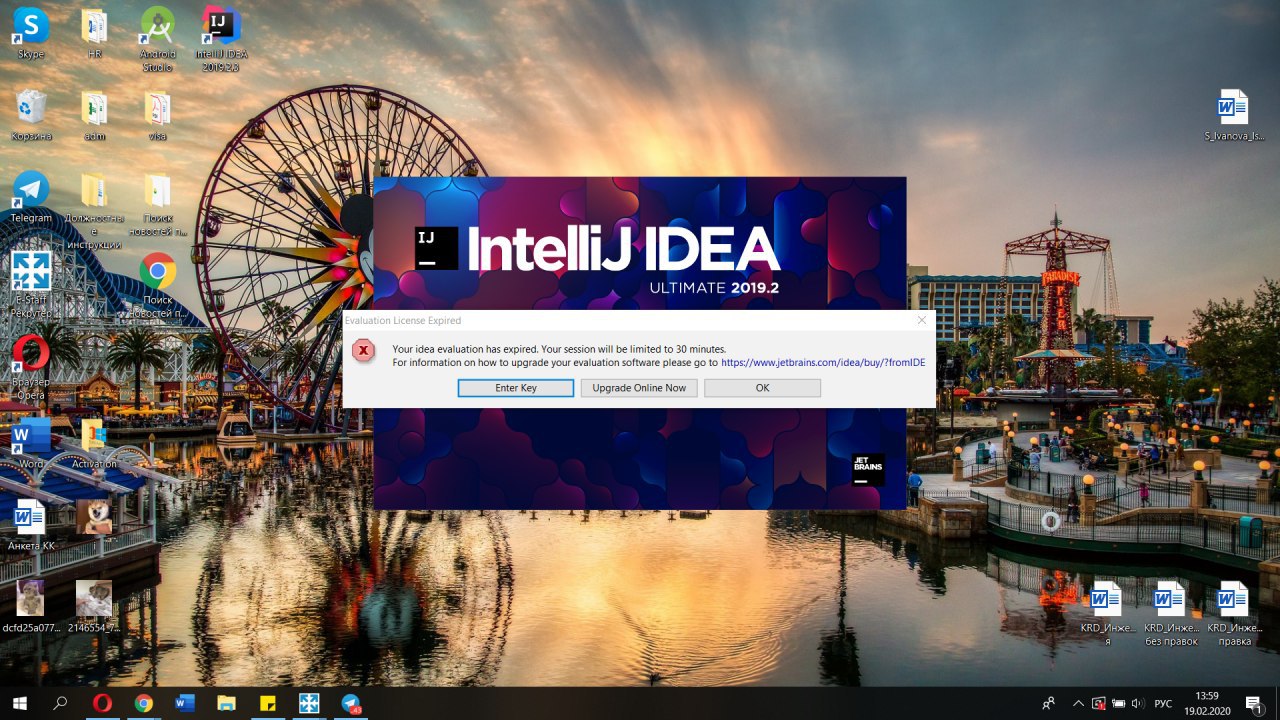Image resolution: width=1280 pixels, height=720 pixels.
Task: Open the Поиск новостей folder icon
Action: [157, 203]
